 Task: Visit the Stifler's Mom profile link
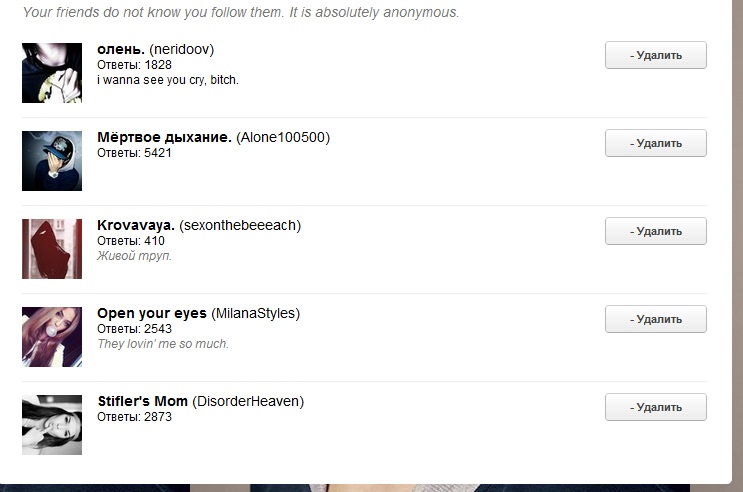(x=143, y=401)
